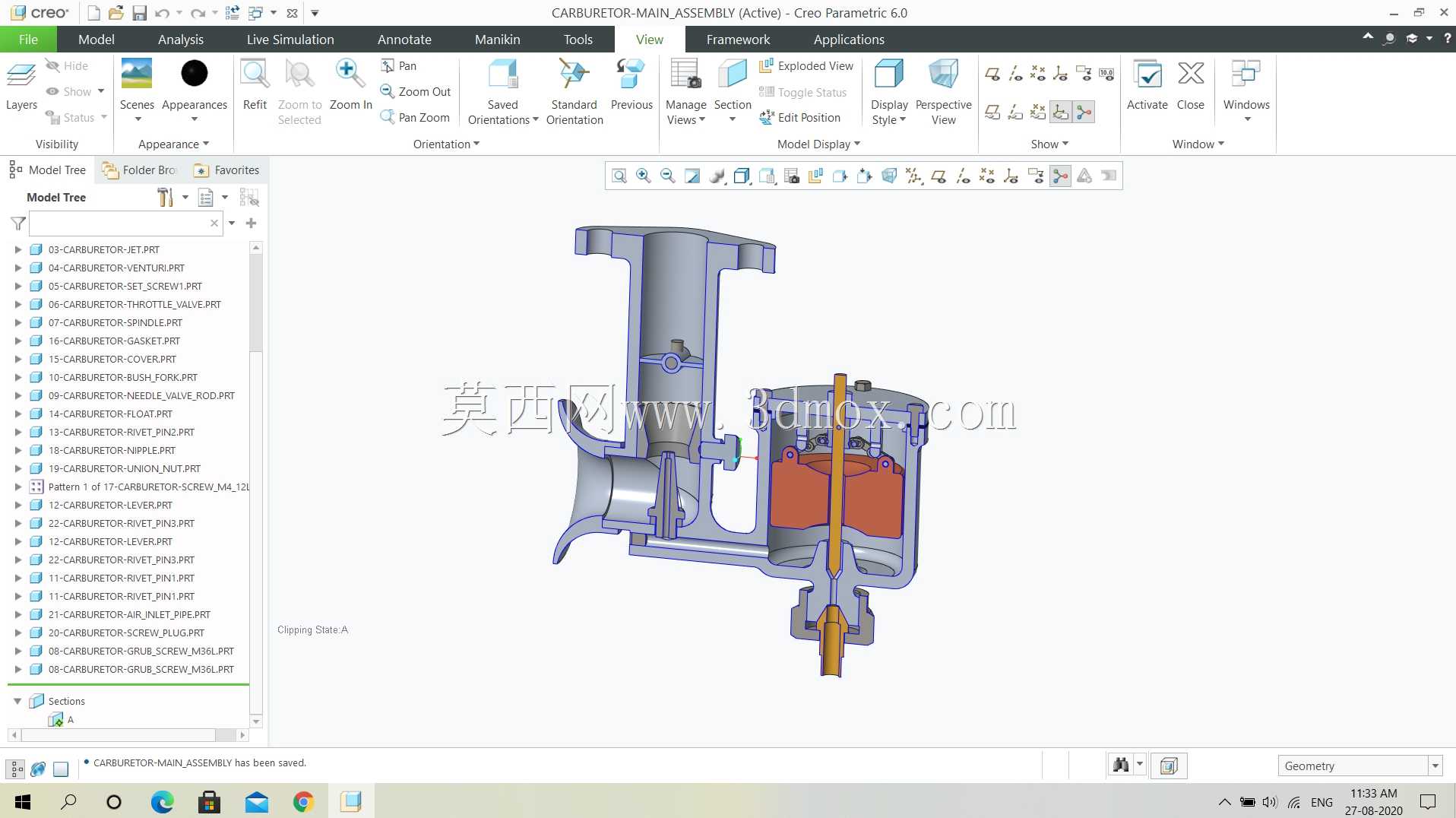
Task: Switch to the Model ribbon tab
Action: point(97,40)
